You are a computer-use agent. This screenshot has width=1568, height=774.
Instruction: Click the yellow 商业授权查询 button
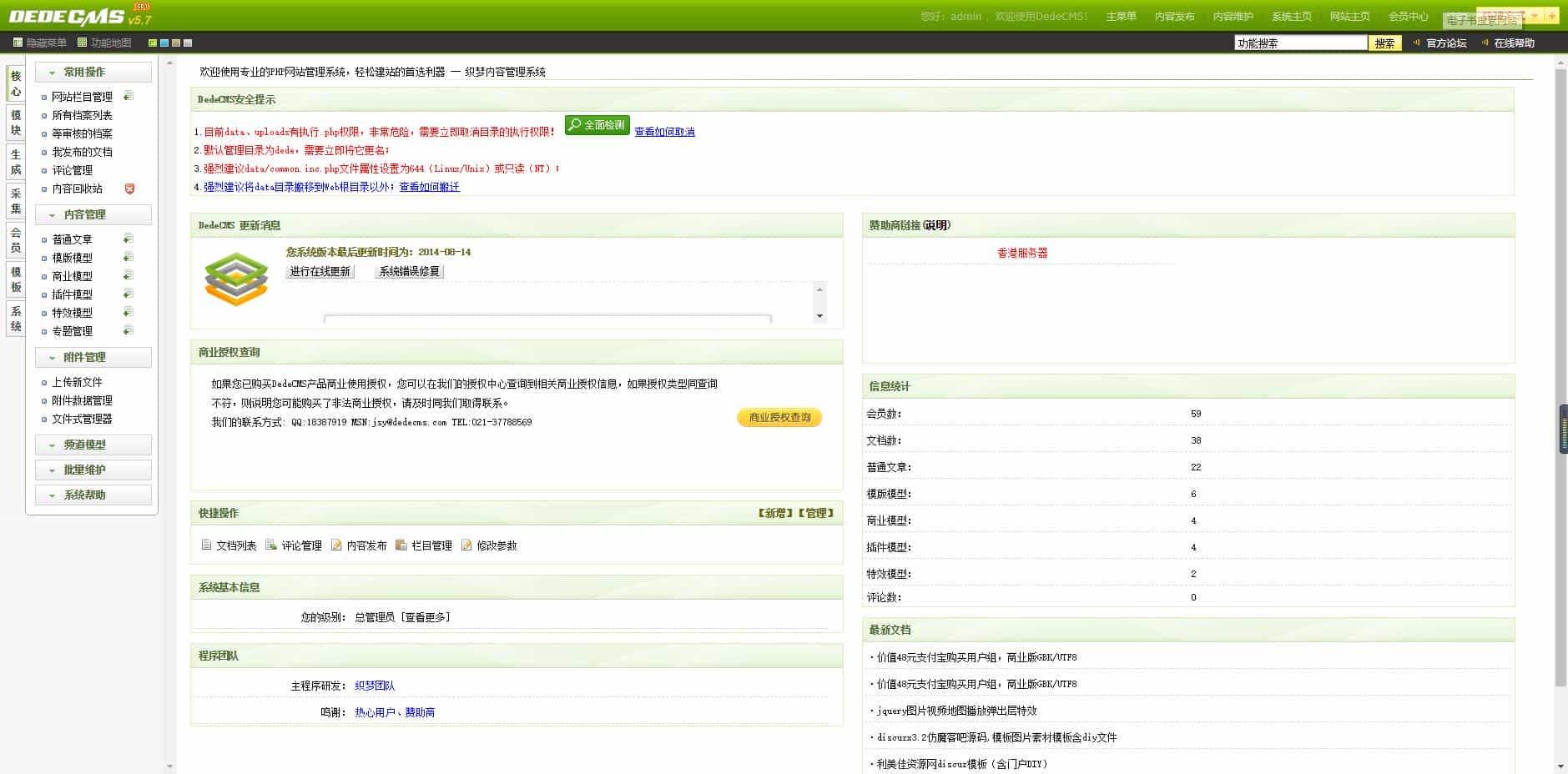(x=779, y=417)
